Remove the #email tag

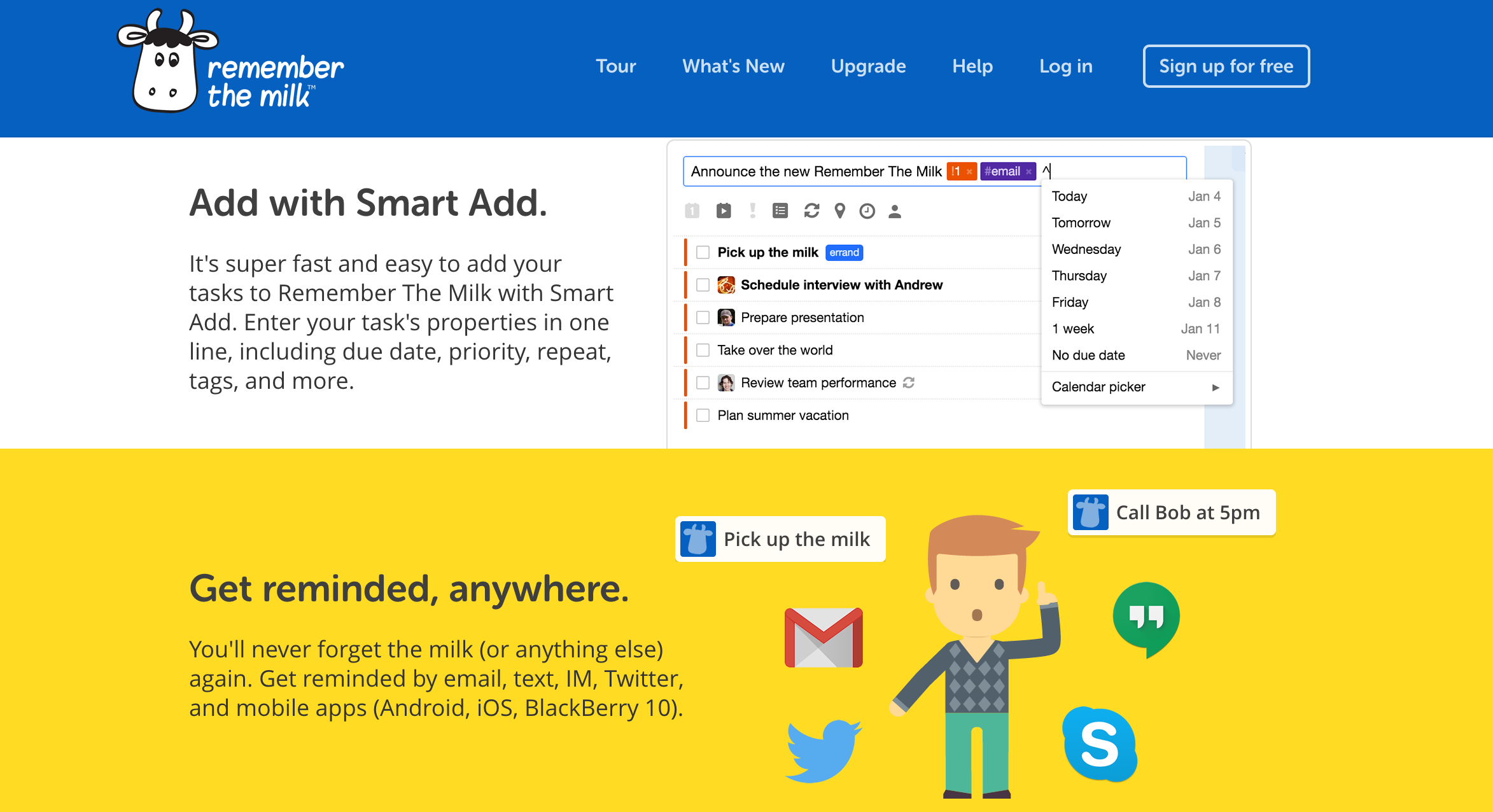[x=1028, y=172]
